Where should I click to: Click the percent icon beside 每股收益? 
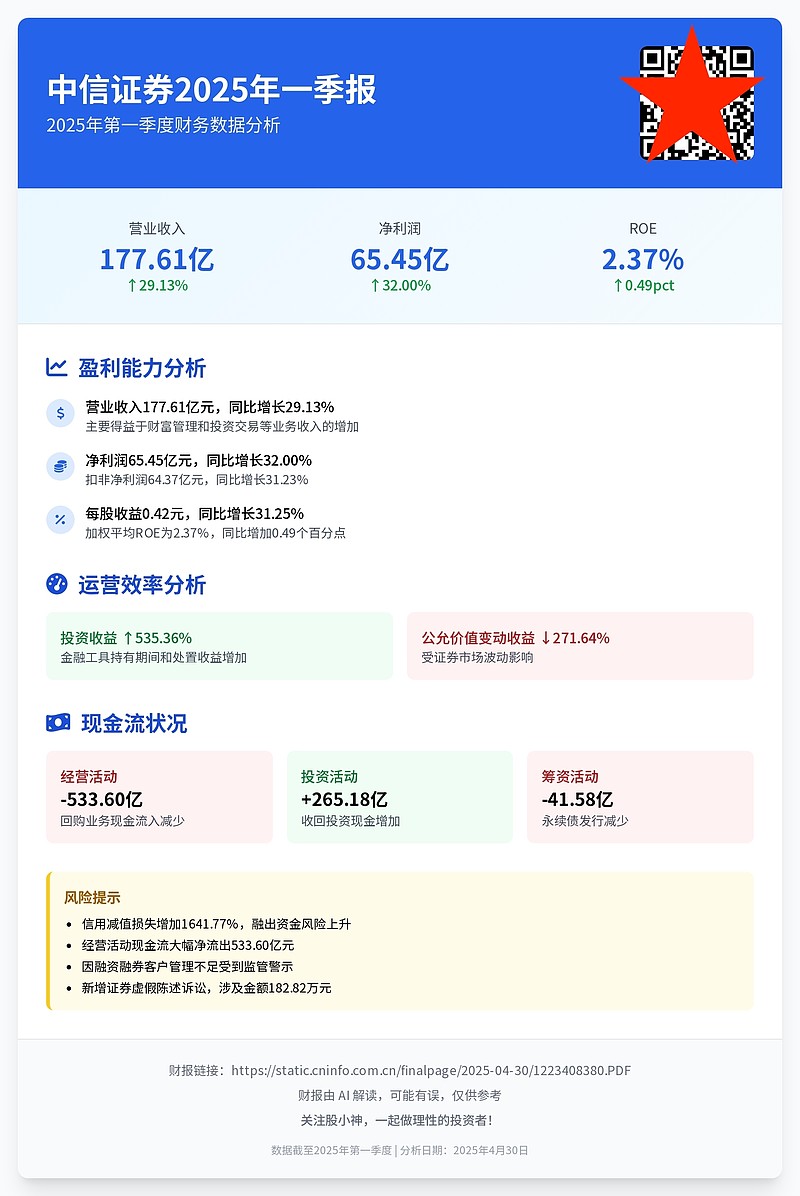(60, 519)
